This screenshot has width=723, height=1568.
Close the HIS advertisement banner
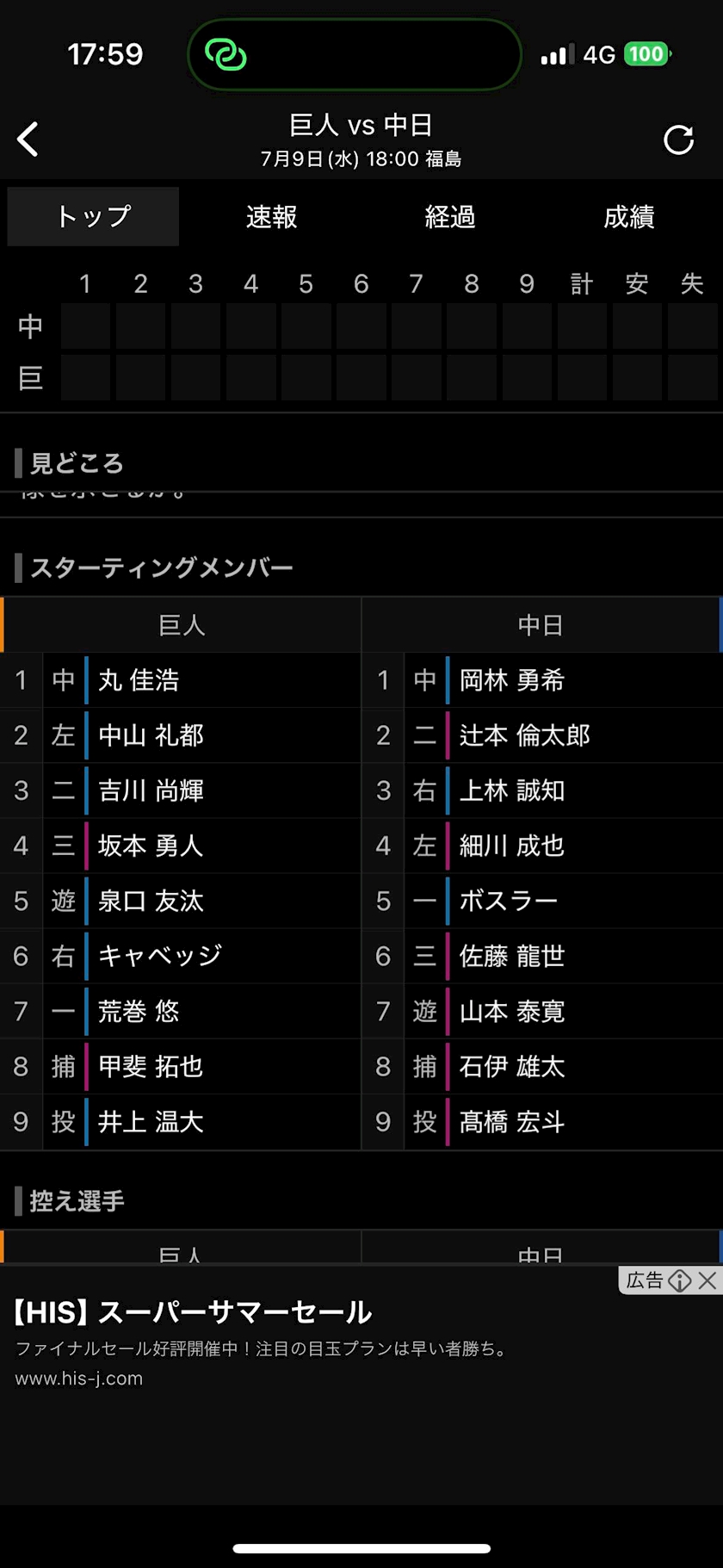(708, 1280)
